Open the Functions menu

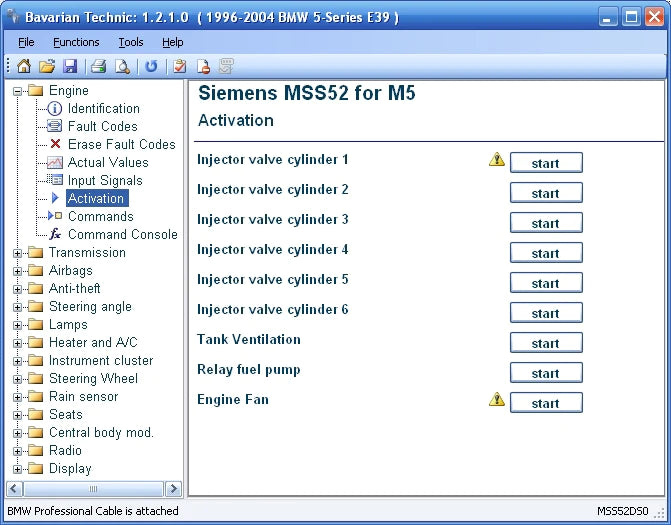76,42
